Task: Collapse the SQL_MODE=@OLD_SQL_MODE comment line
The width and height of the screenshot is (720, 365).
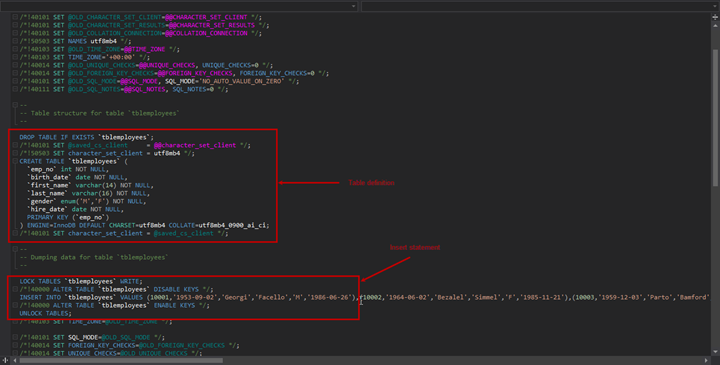Action: point(15,337)
